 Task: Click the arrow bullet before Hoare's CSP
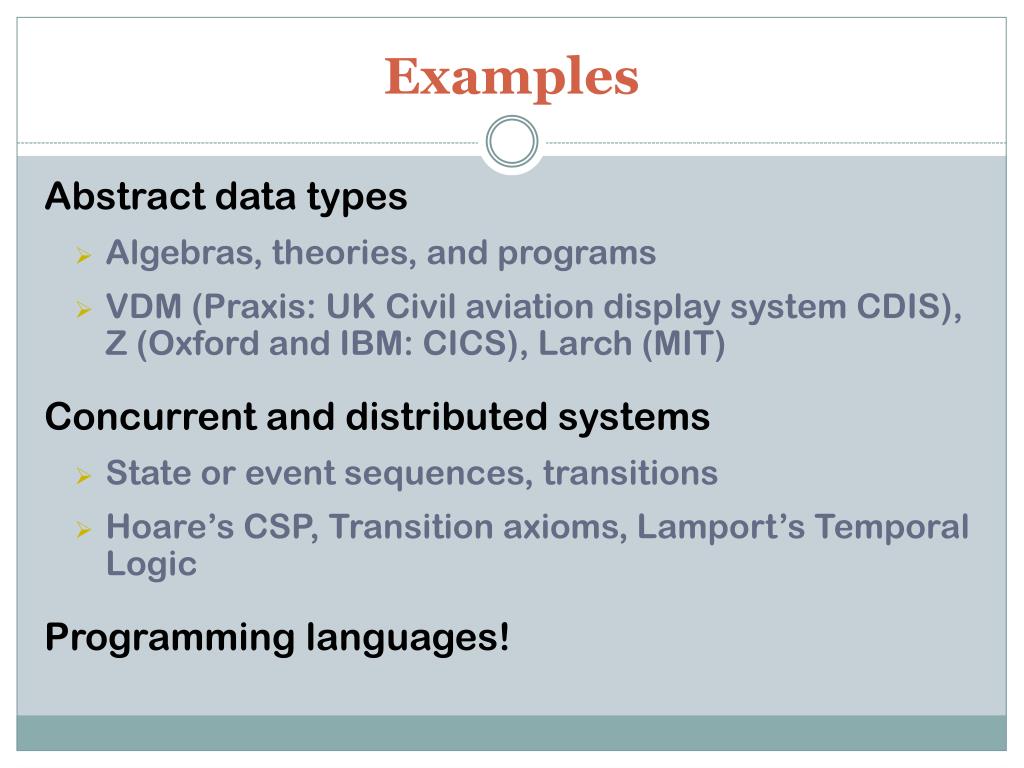point(84,528)
